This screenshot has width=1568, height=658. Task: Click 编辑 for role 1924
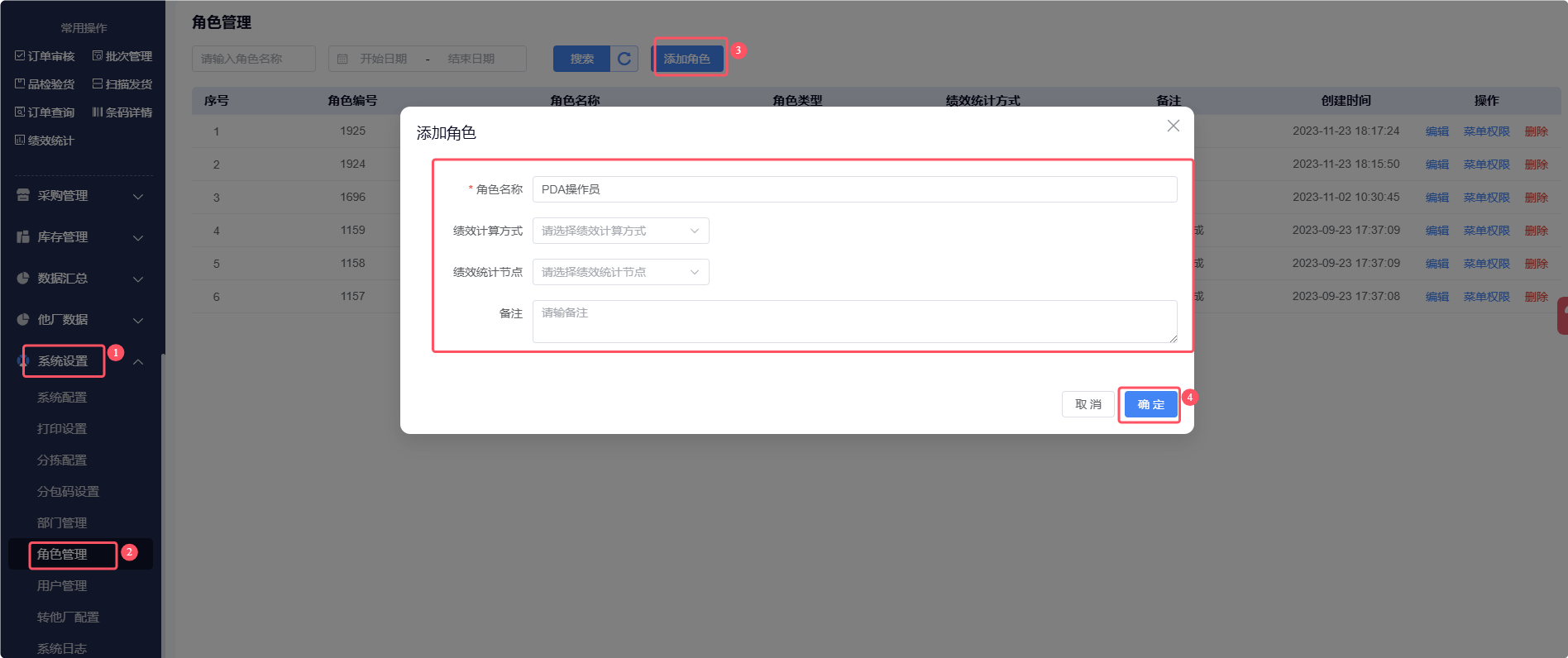point(1437,164)
